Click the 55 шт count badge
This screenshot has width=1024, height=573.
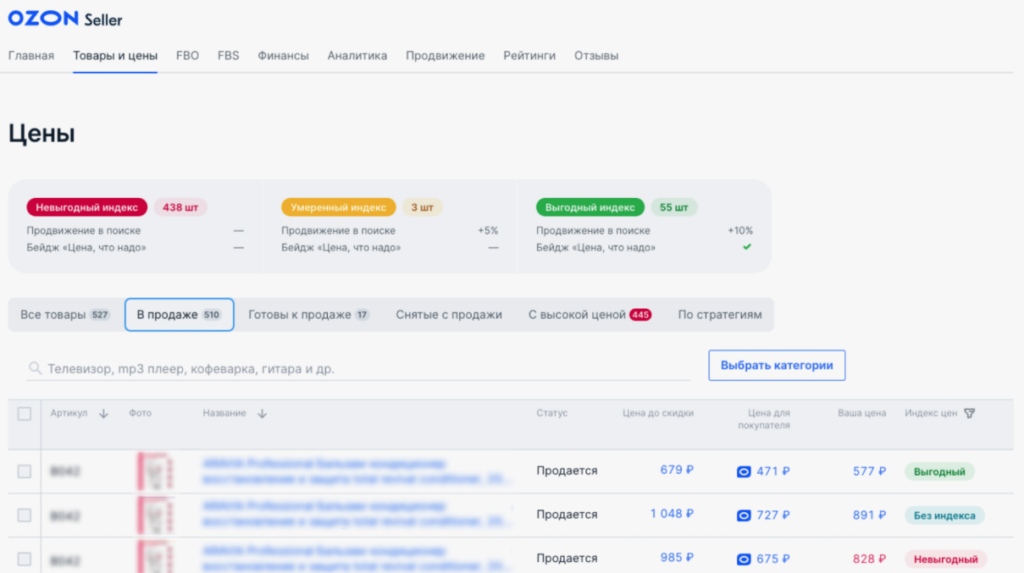tap(674, 207)
